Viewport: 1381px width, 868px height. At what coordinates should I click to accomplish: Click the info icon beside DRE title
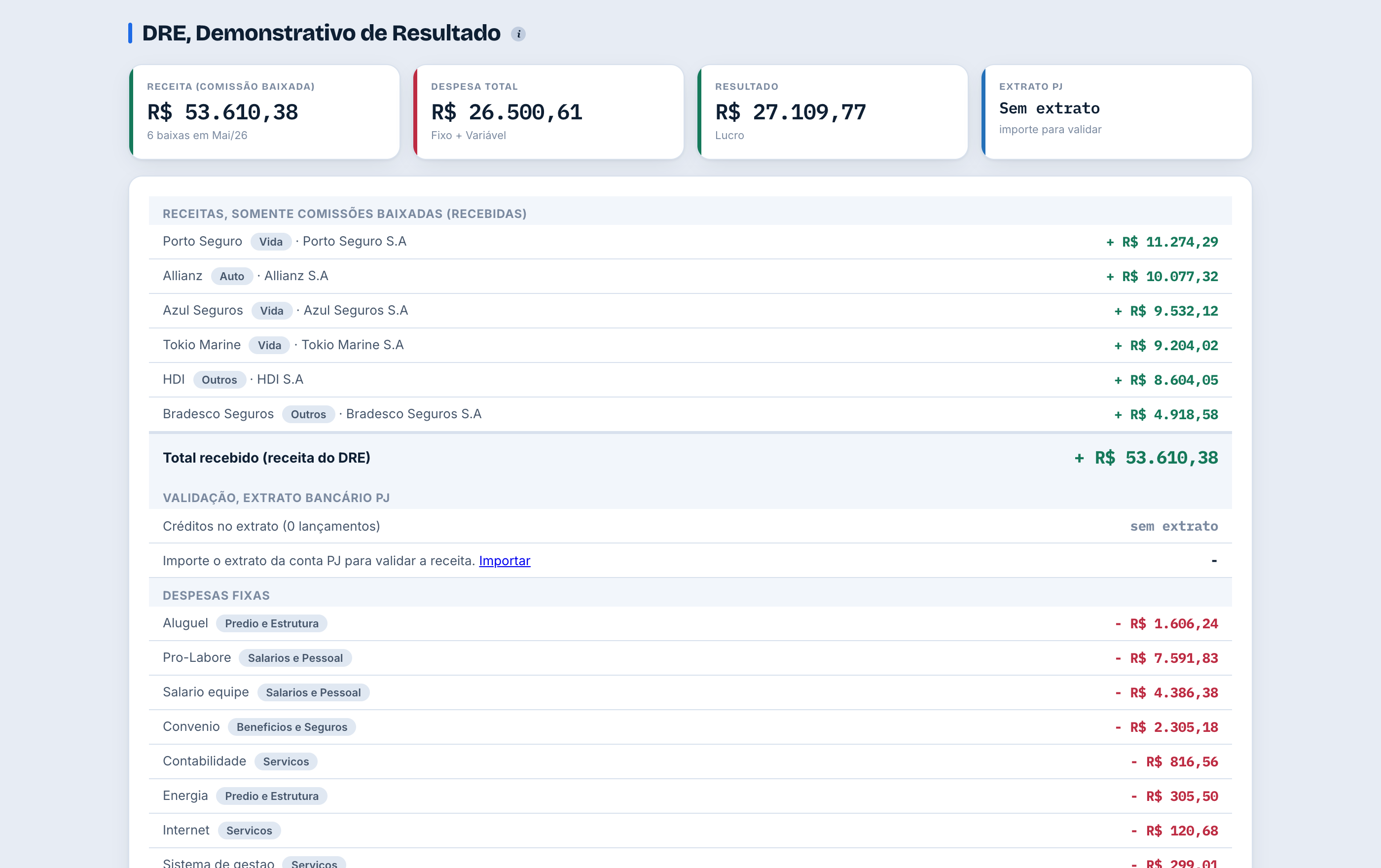click(518, 34)
